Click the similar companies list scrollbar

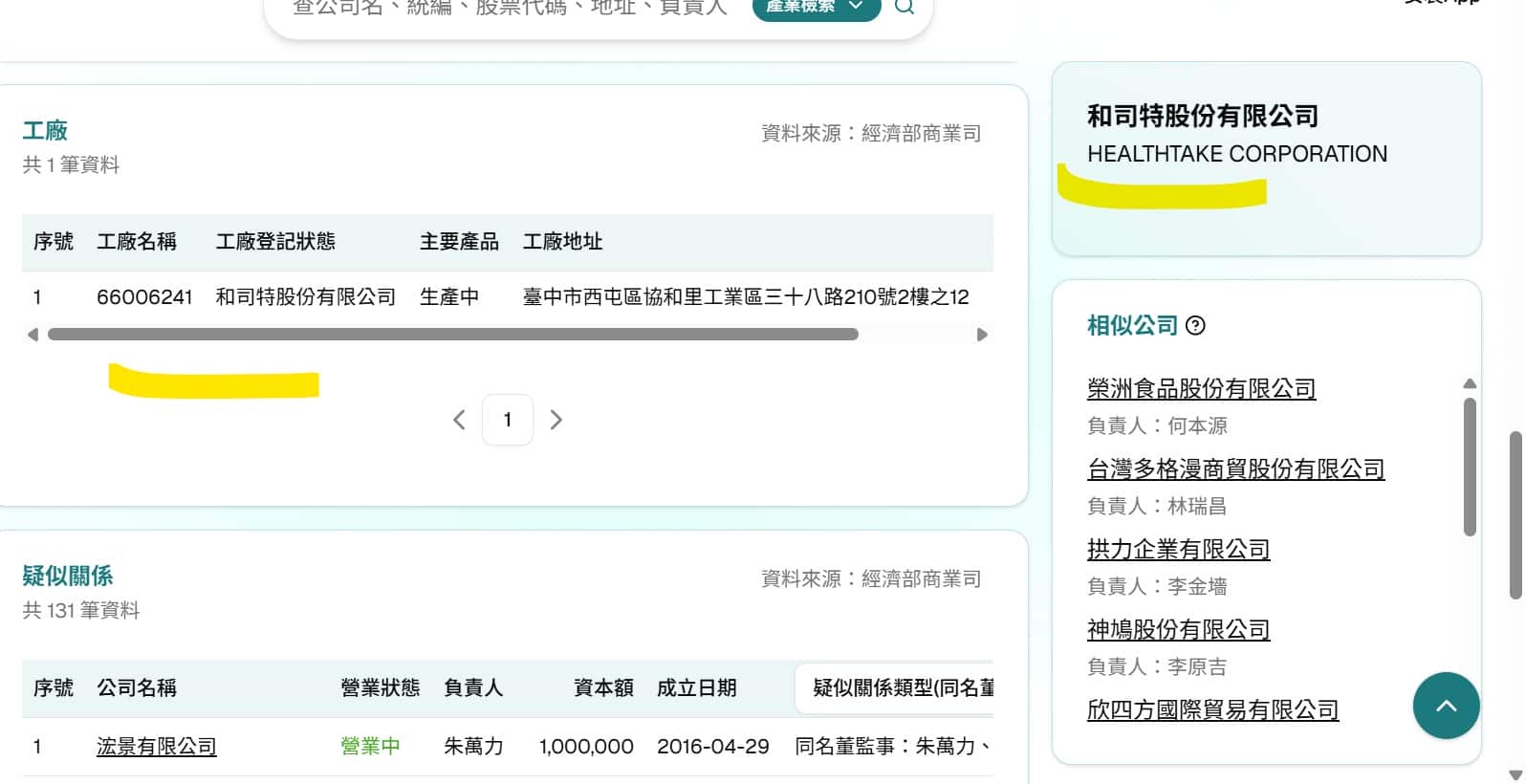[1470, 467]
